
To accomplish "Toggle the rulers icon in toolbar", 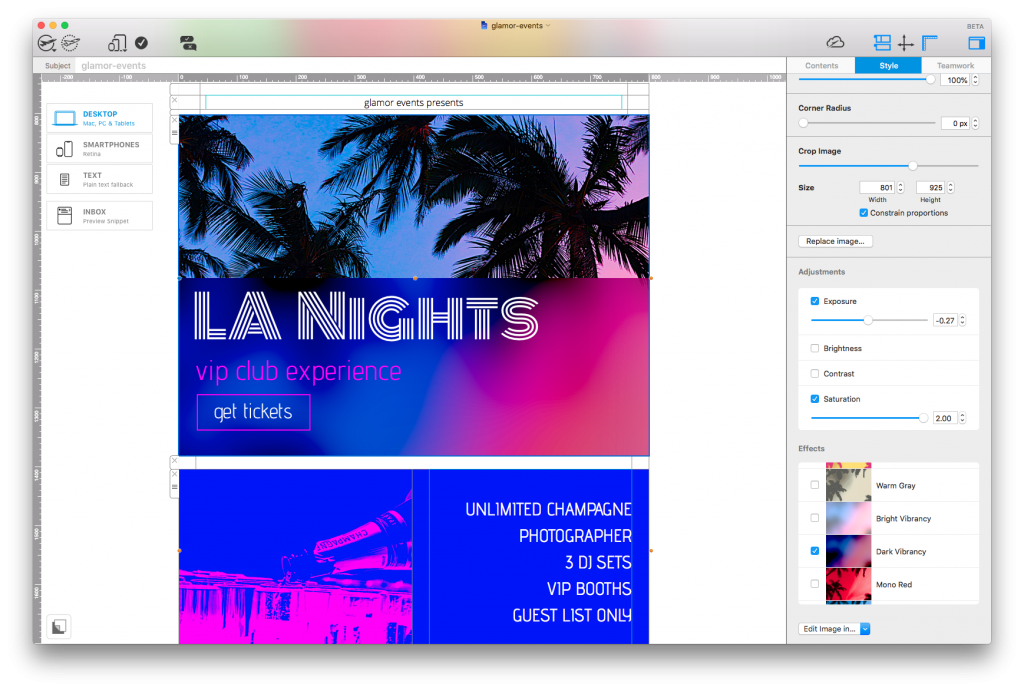I will [x=930, y=43].
